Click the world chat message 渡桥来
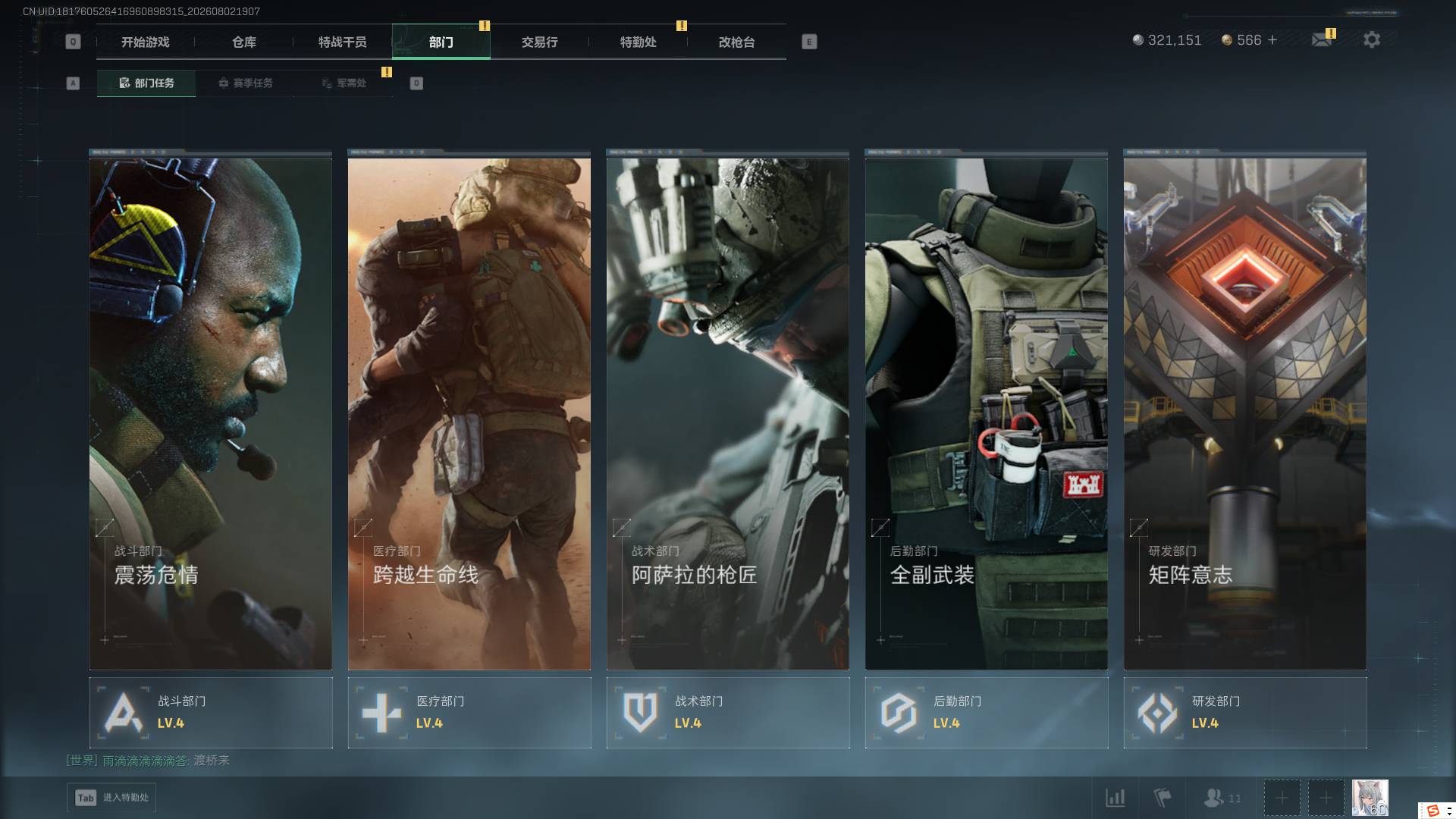1456x819 pixels. (212, 761)
